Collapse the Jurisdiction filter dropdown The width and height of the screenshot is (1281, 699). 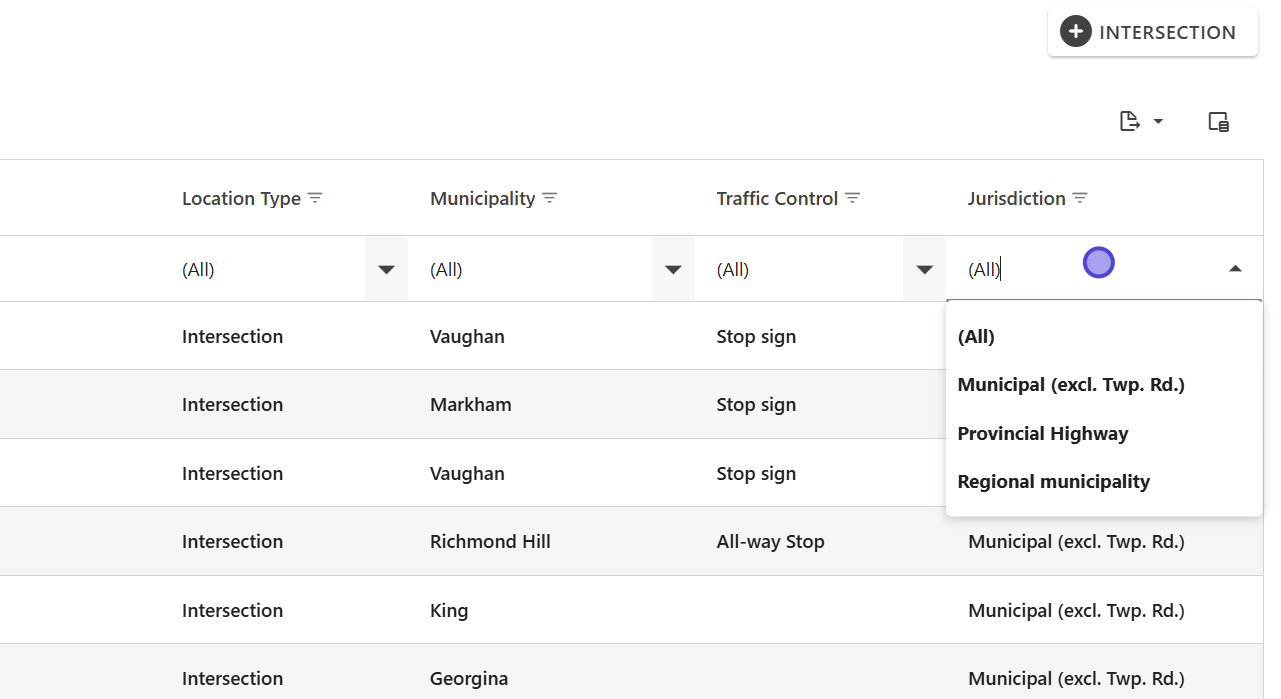point(1235,269)
